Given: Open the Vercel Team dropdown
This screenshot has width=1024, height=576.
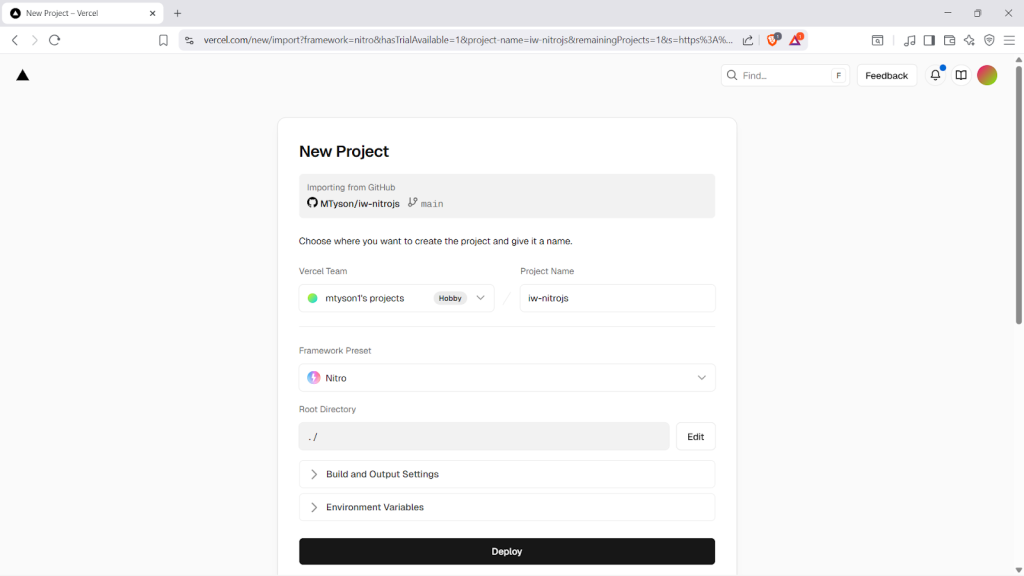Looking at the screenshot, I should 396,298.
